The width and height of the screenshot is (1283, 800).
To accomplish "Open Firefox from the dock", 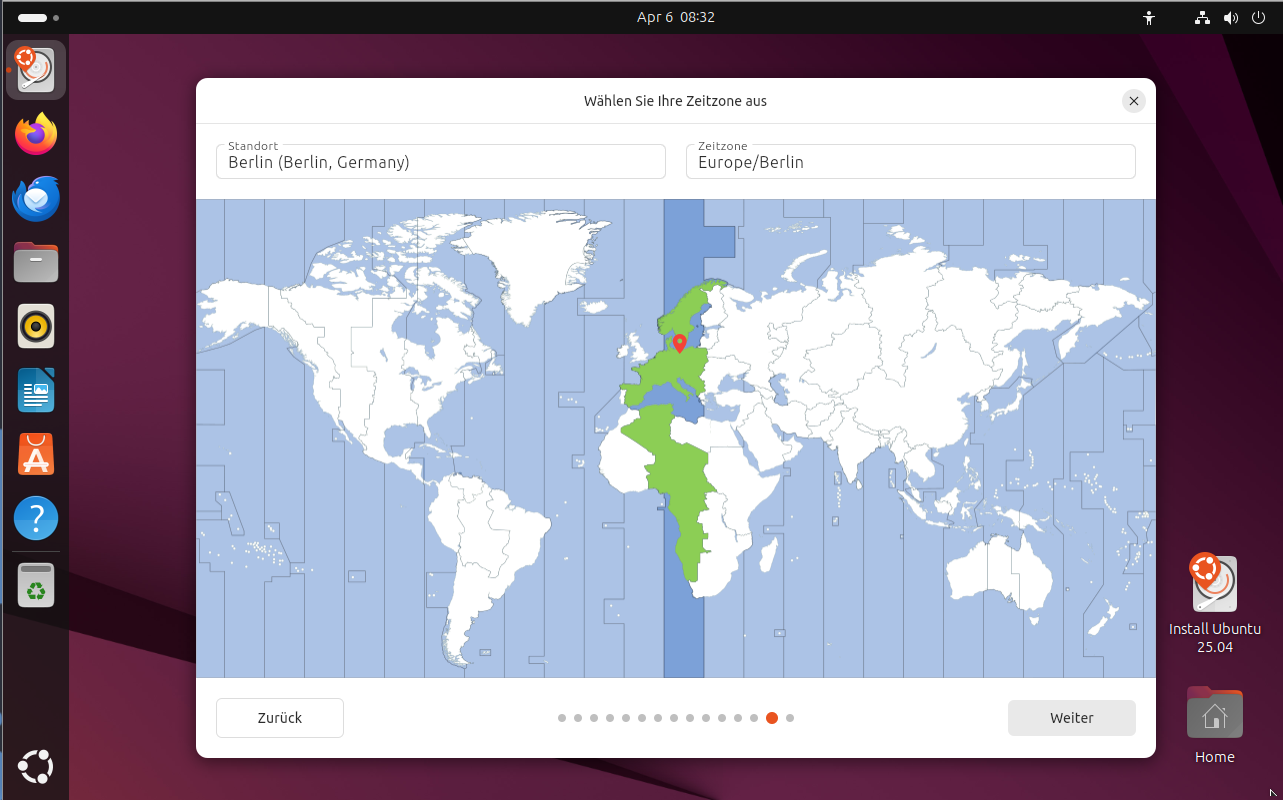I will [x=36, y=134].
